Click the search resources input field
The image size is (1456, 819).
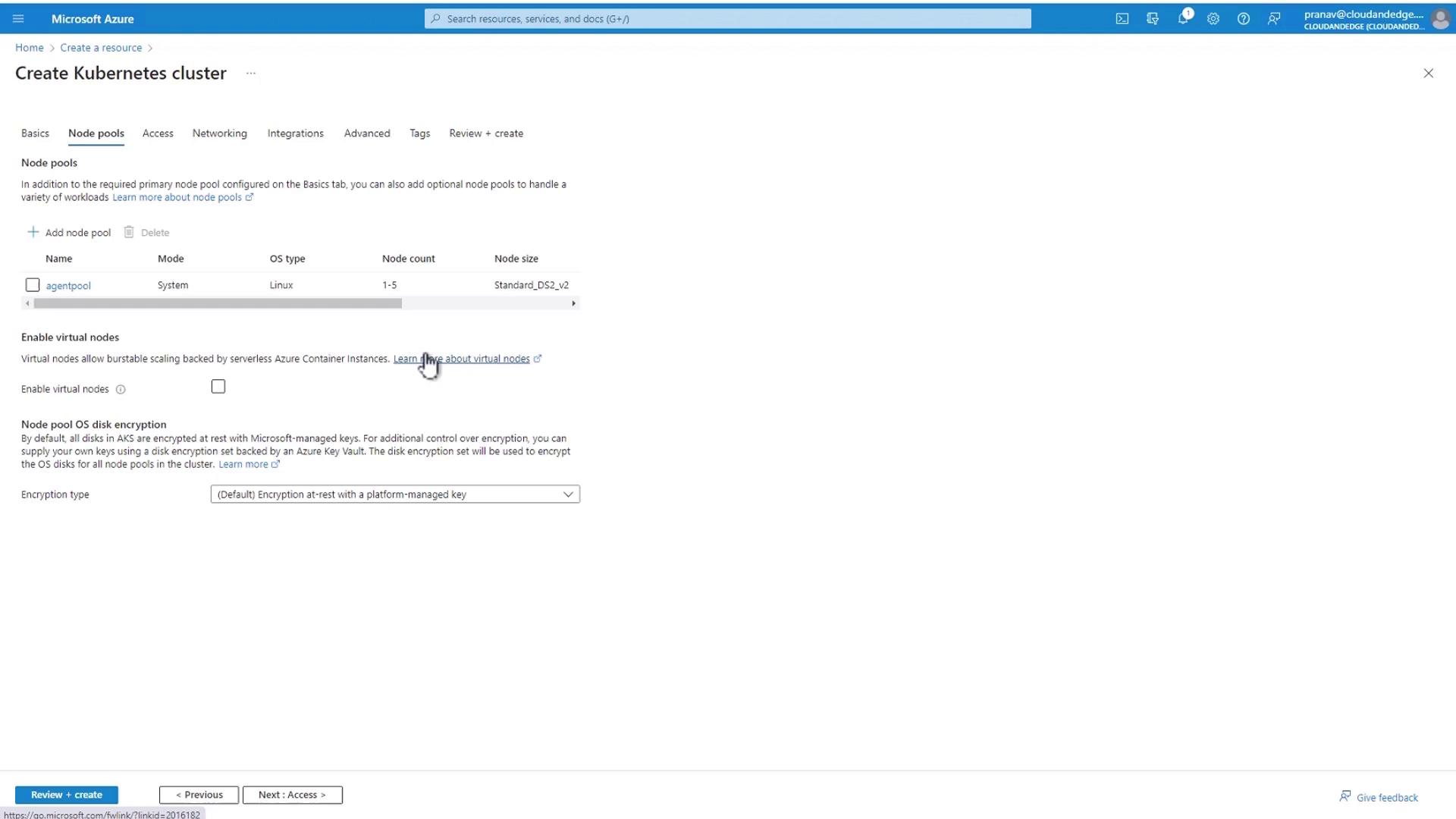(x=728, y=19)
